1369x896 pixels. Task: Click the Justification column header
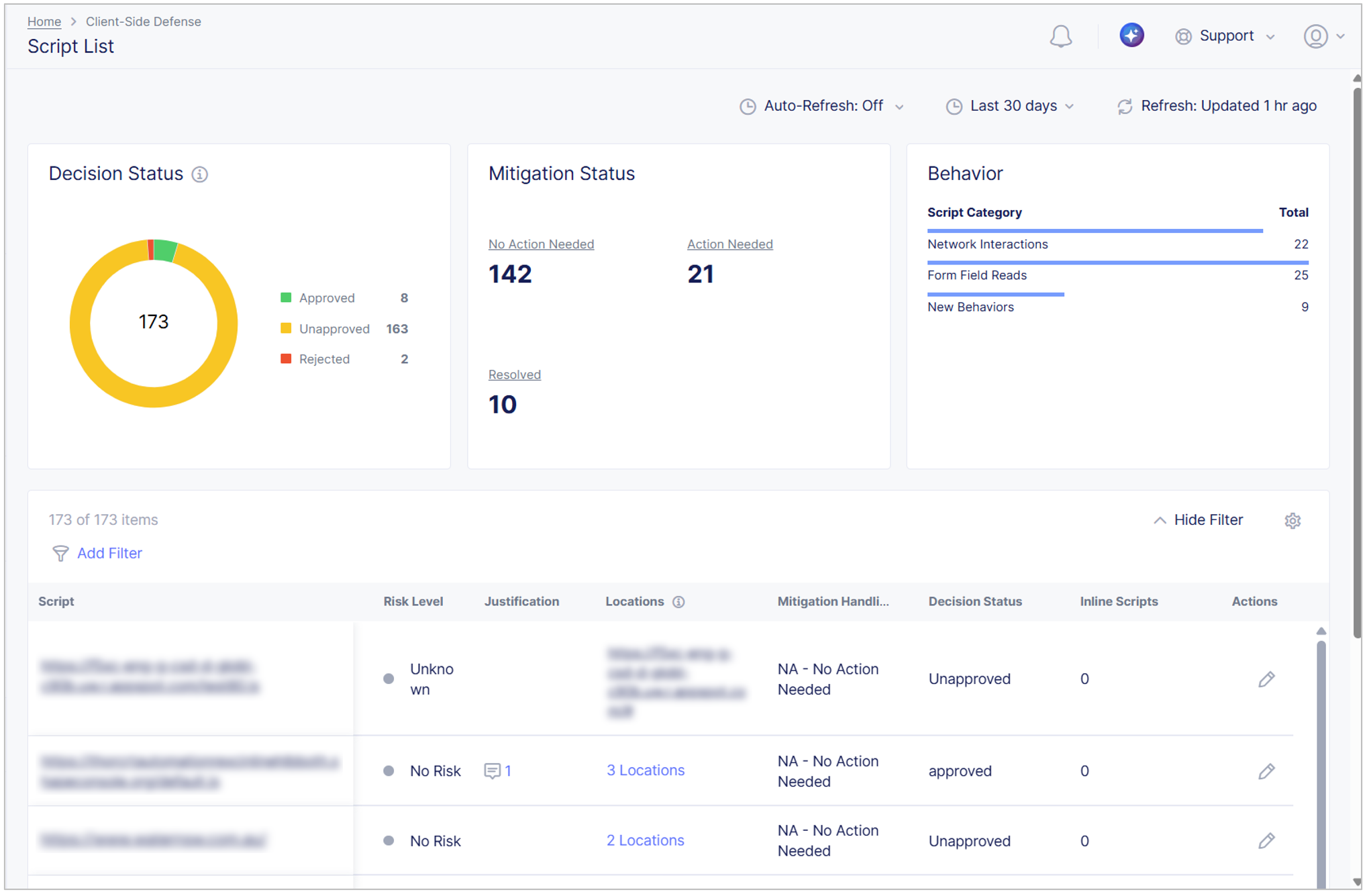click(521, 601)
